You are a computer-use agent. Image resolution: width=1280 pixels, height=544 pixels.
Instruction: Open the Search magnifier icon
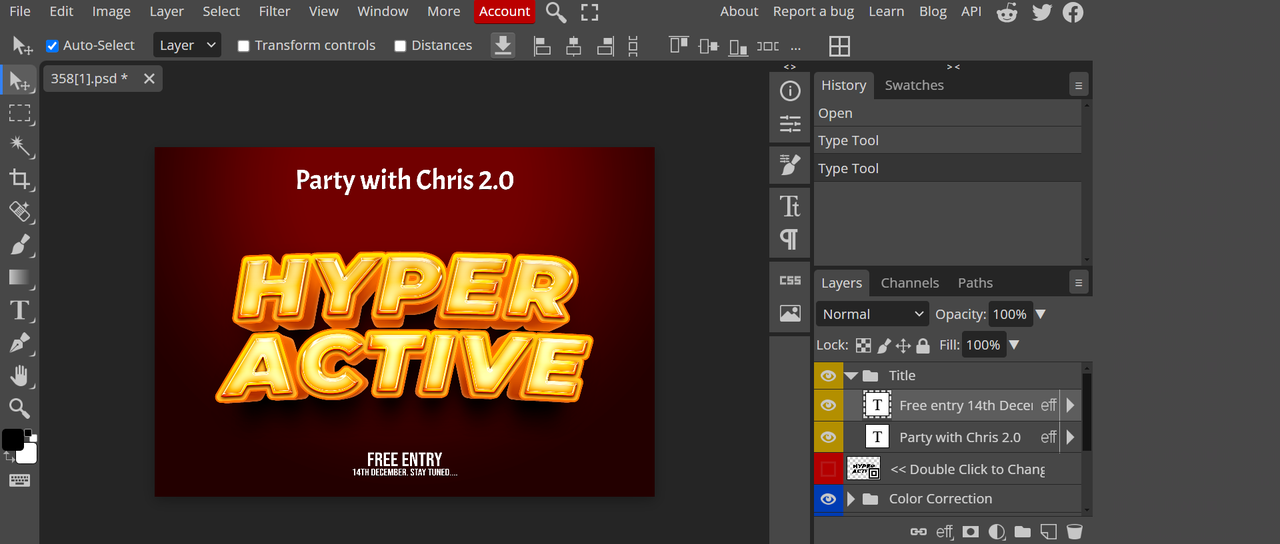pos(556,12)
